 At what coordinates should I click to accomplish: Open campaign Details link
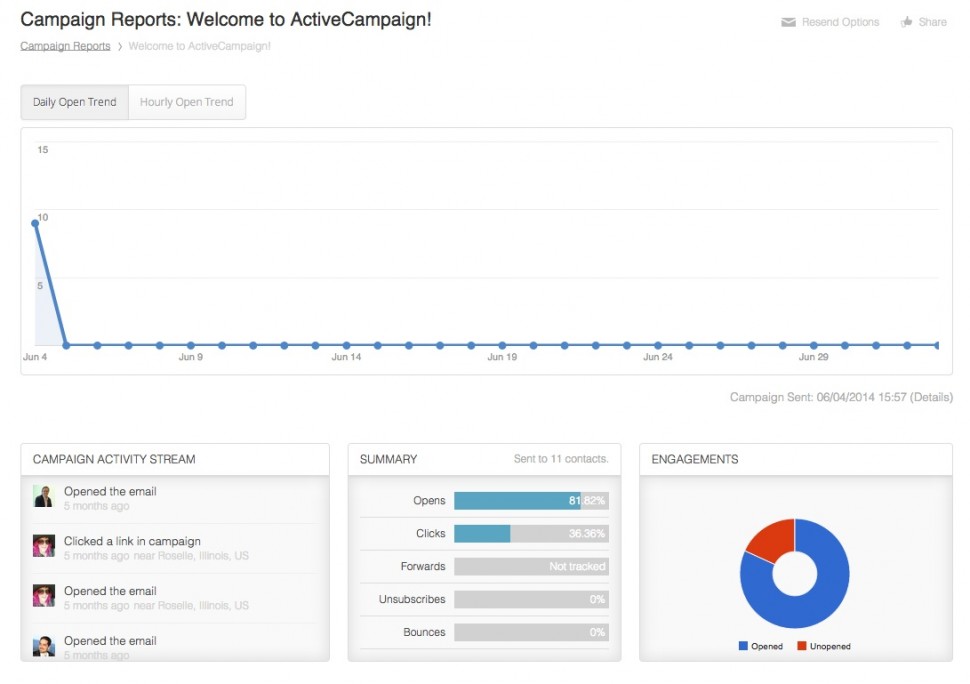931,397
